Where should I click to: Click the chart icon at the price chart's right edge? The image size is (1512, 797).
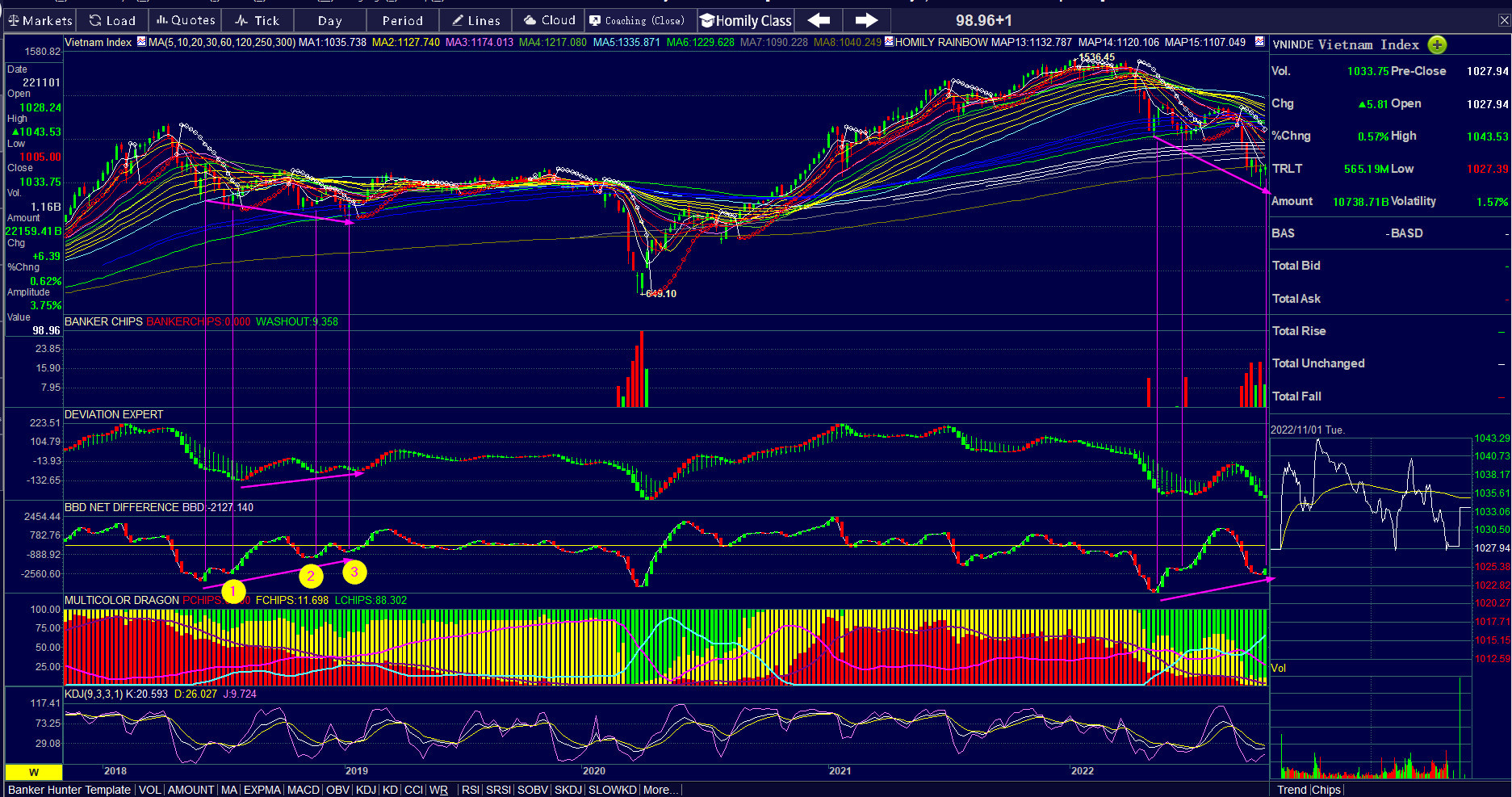click(1259, 42)
